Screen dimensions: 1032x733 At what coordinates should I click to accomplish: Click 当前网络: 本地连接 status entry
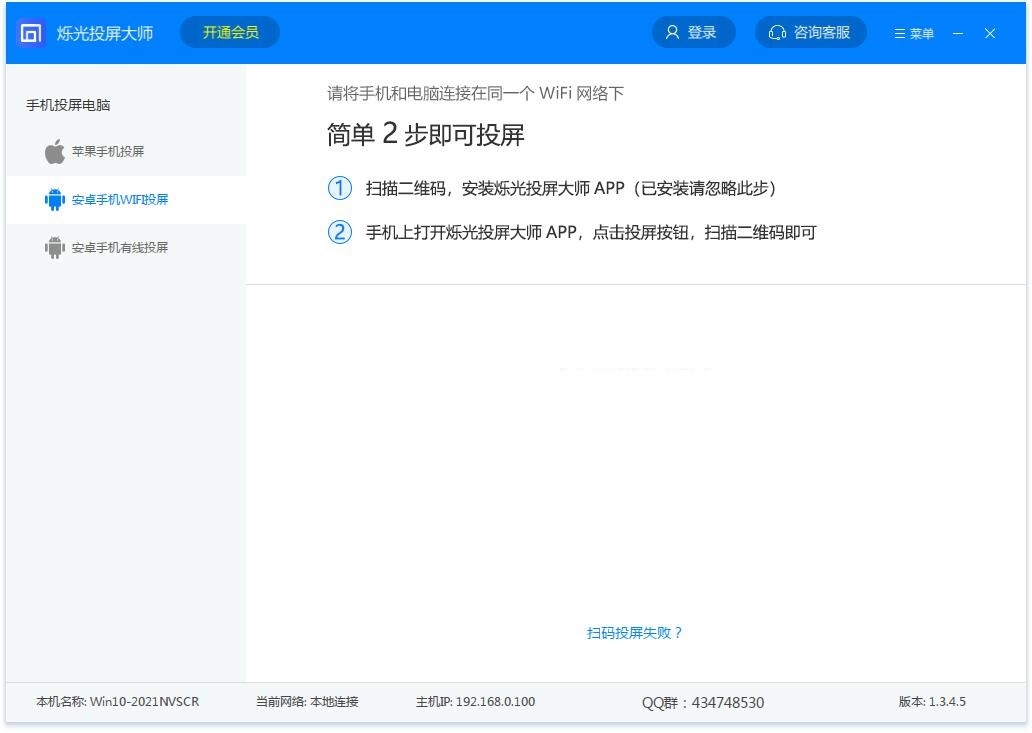coord(307,701)
